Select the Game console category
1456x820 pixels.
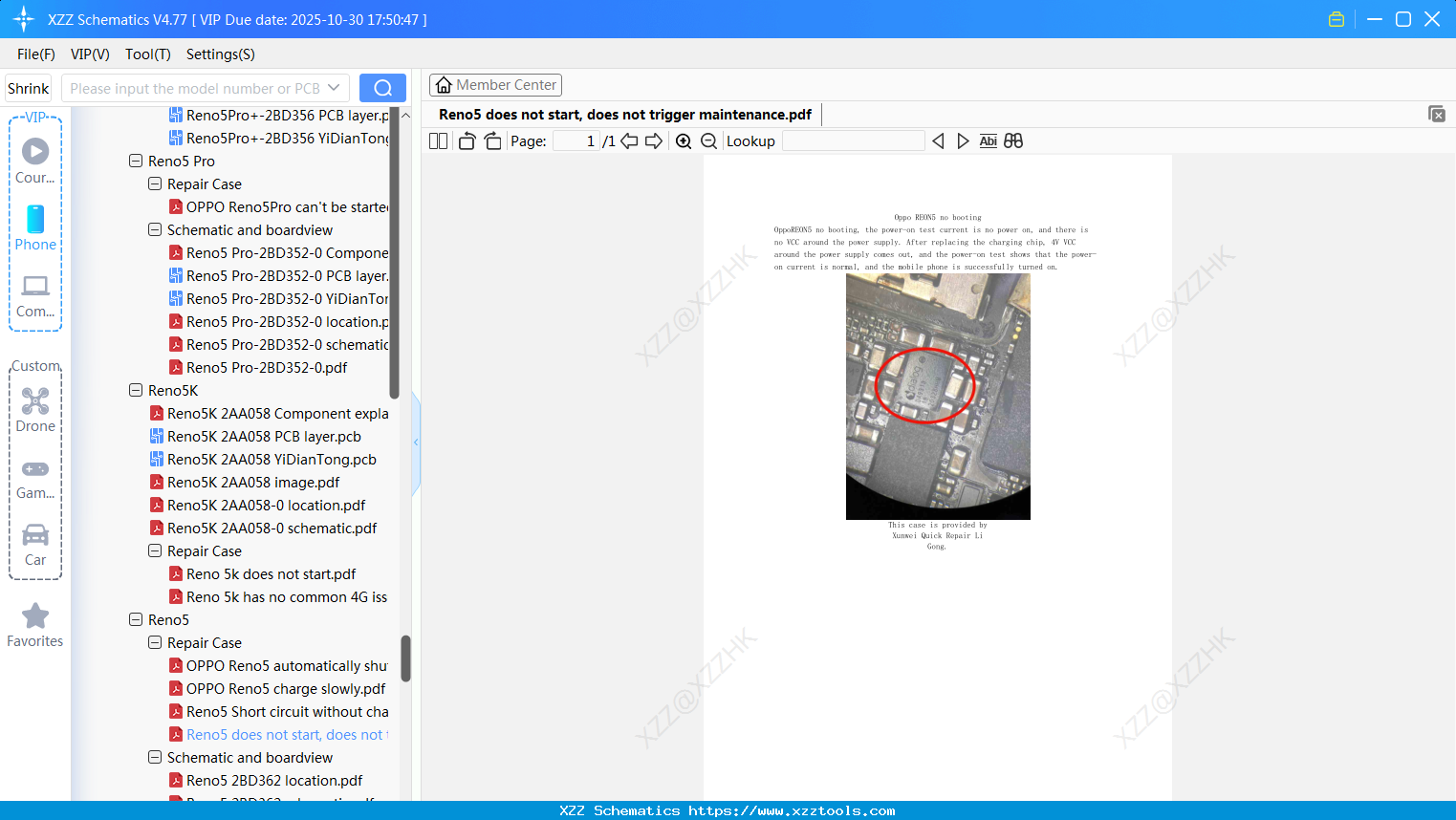click(x=35, y=478)
